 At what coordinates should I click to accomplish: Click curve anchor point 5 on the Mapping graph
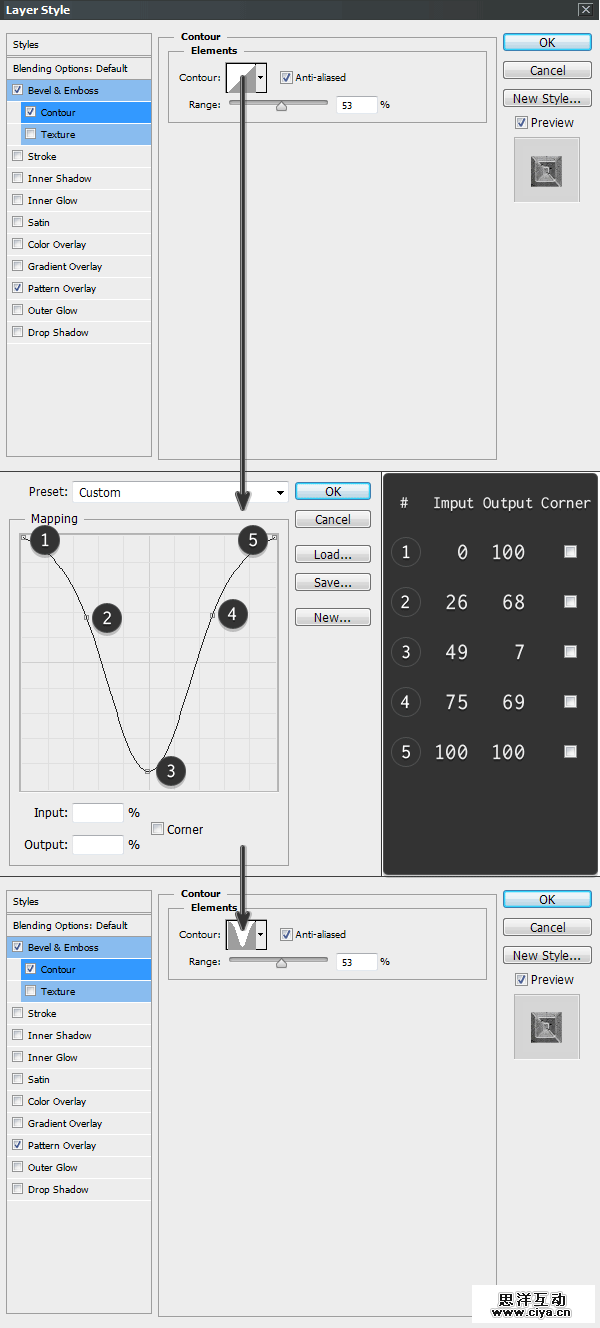(273, 538)
